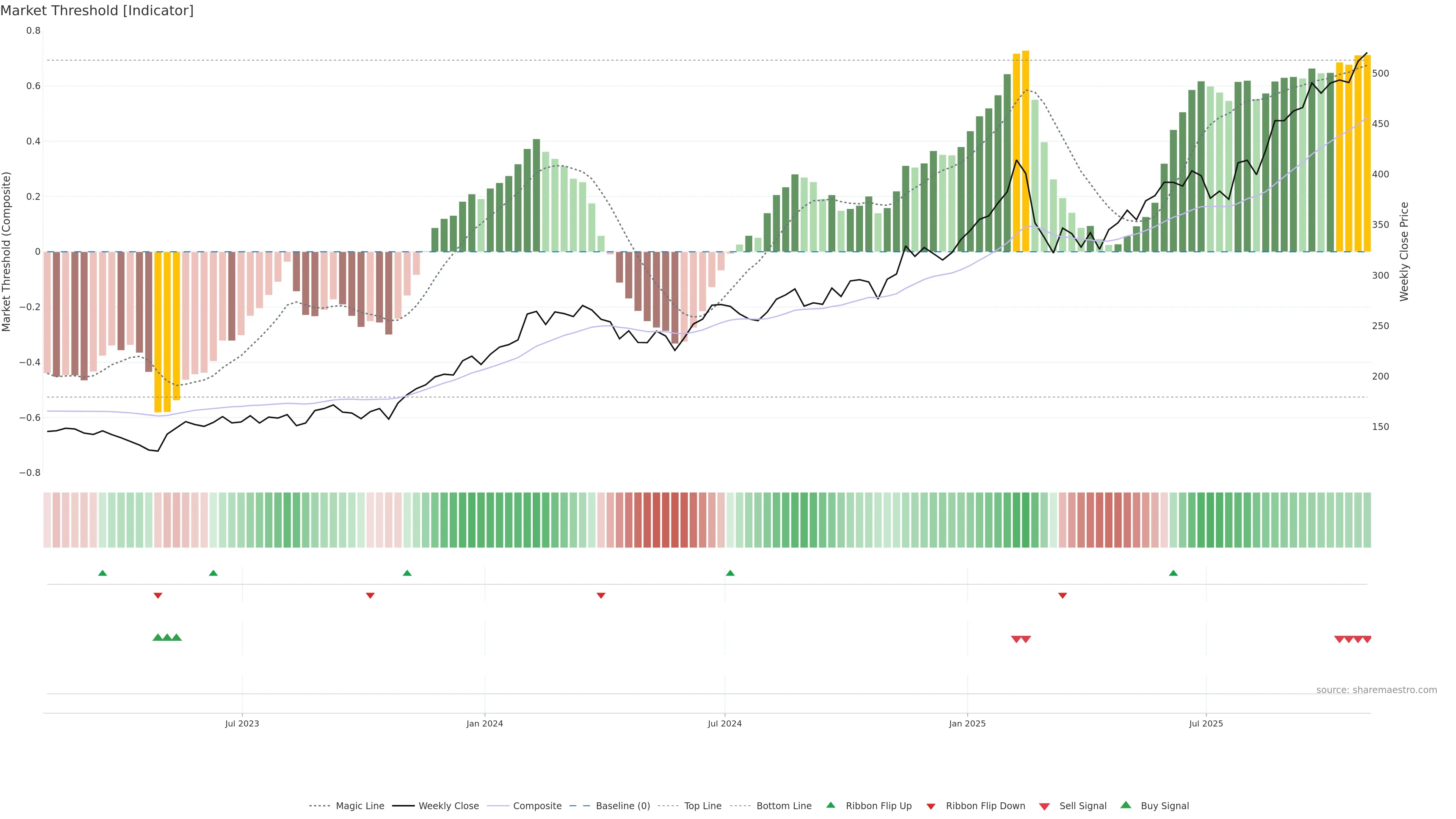Toggle Magic Line visibility in legend
This screenshot has width=1456, height=819.
click(359, 806)
